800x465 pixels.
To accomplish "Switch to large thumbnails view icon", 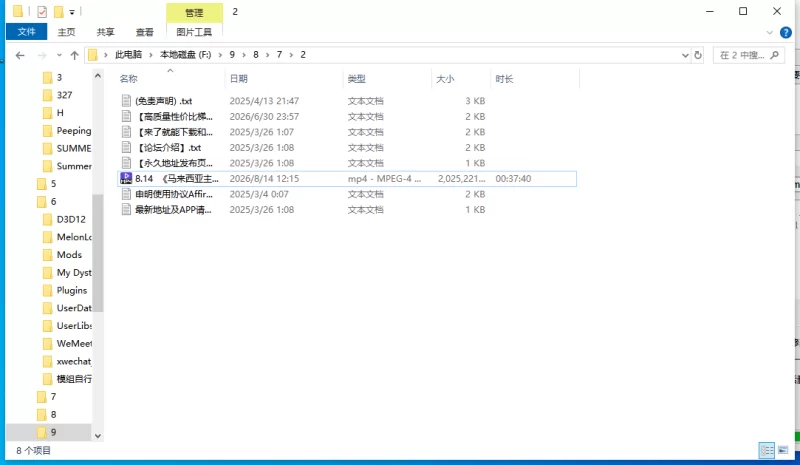I will pyautogui.click(x=783, y=450).
